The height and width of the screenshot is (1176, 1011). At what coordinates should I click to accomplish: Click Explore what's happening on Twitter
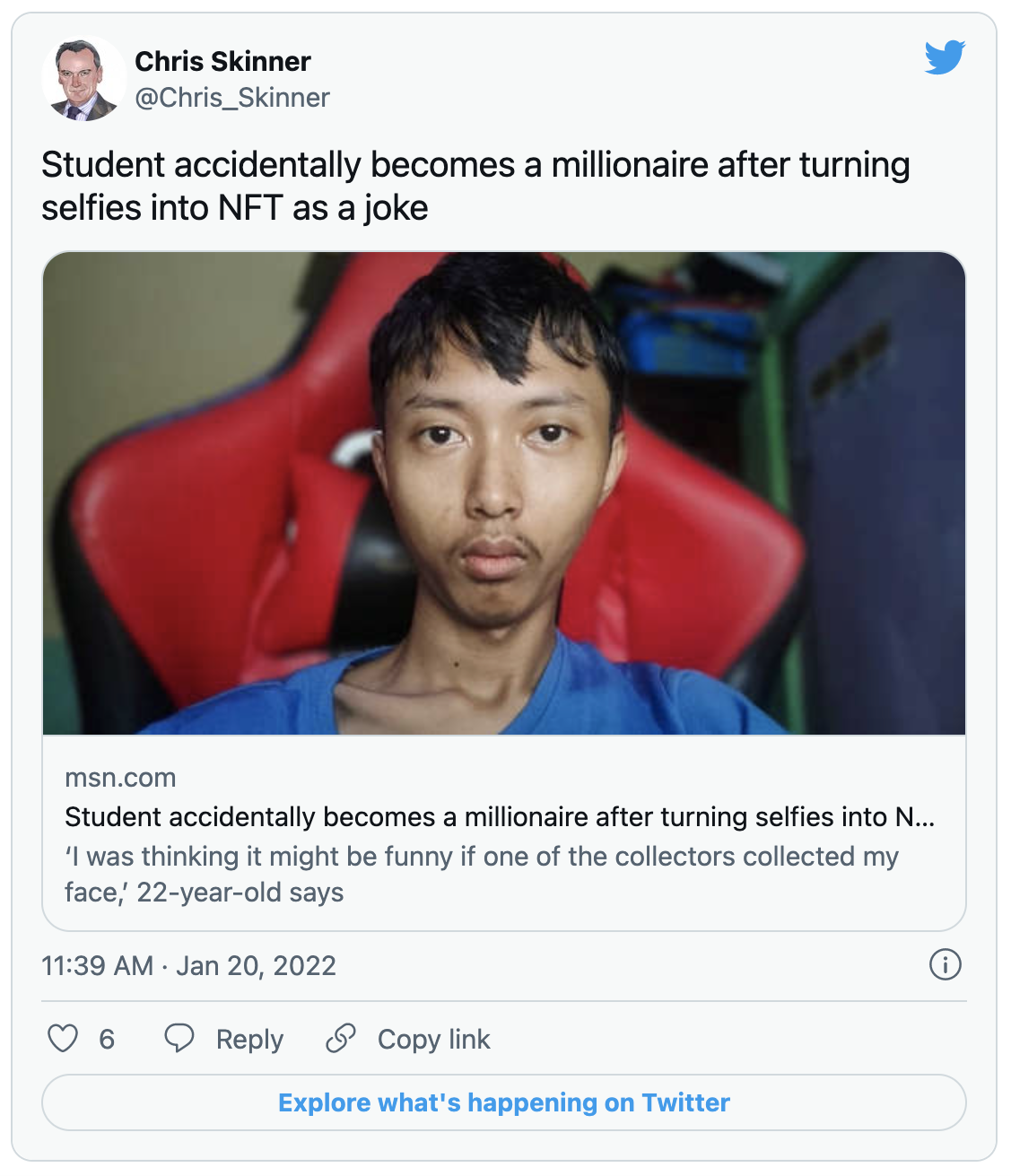coord(504,1102)
